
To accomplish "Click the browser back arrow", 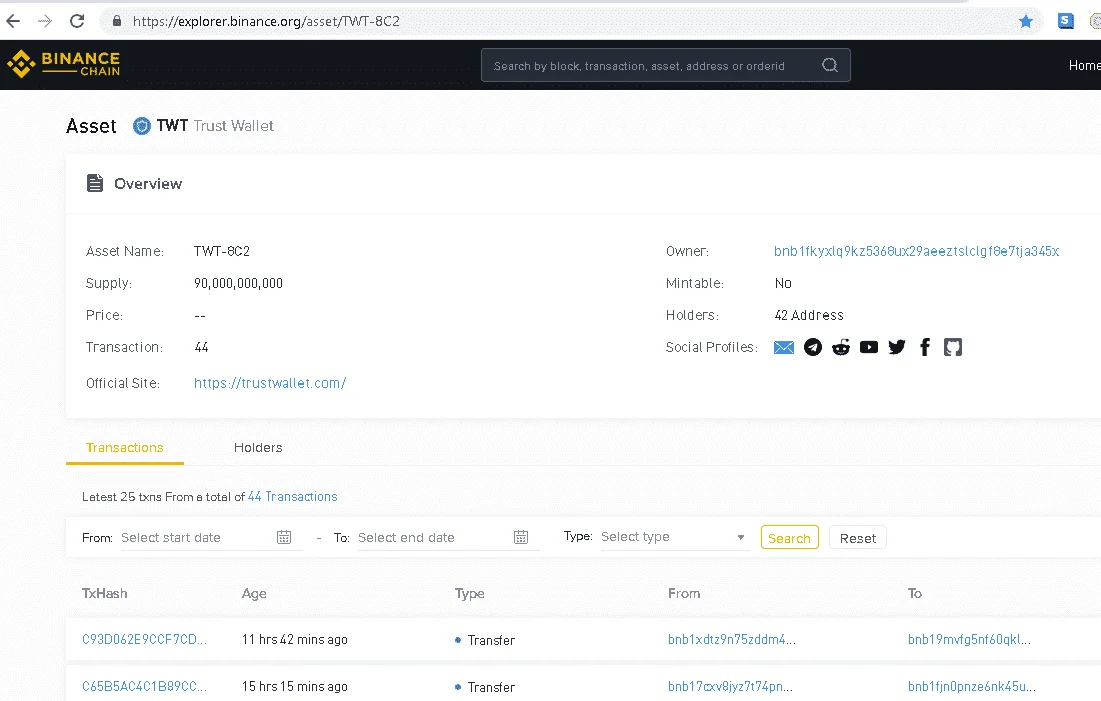I will pyautogui.click(x=13, y=21).
